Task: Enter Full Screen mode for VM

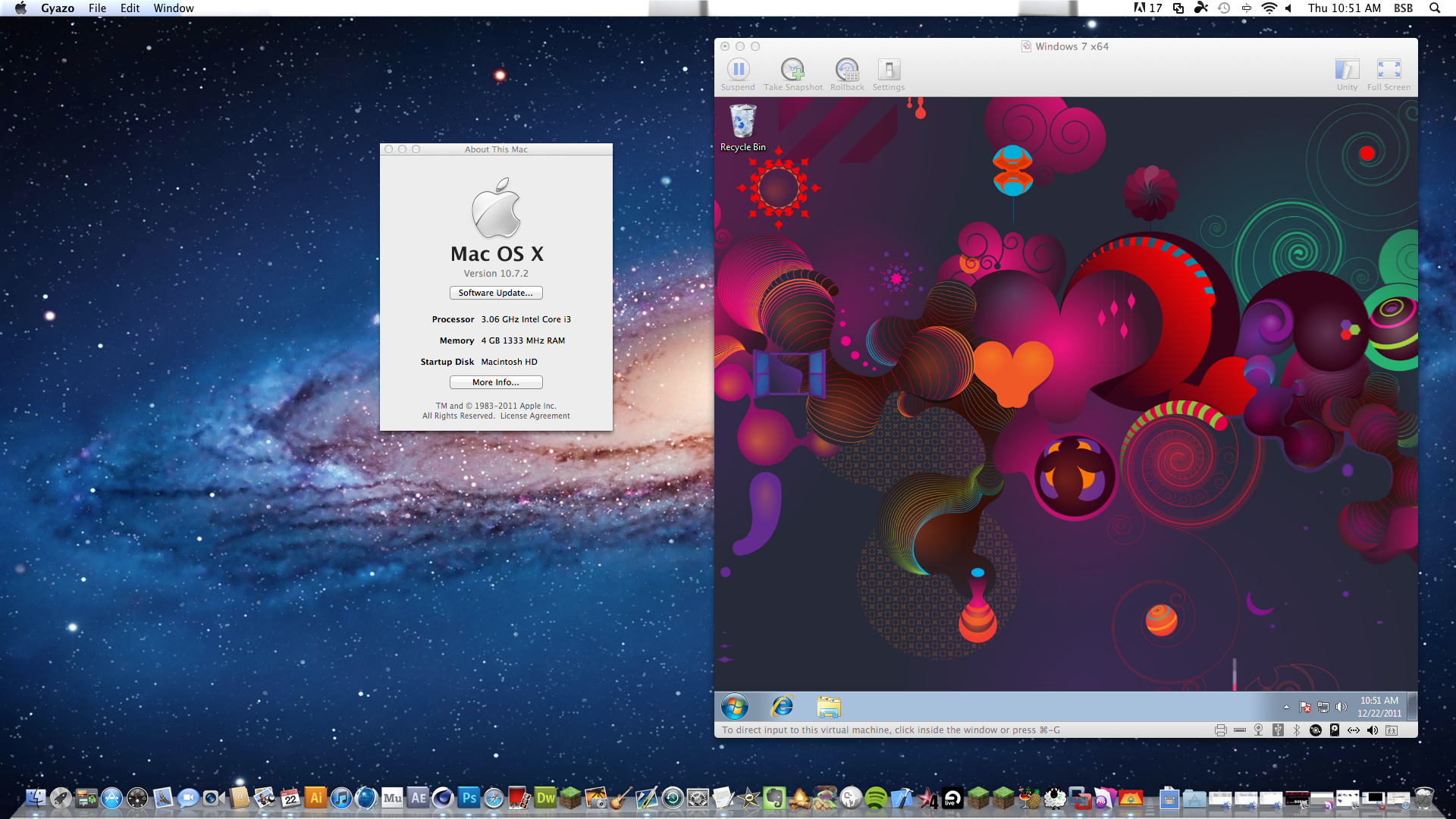Action: [1389, 71]
